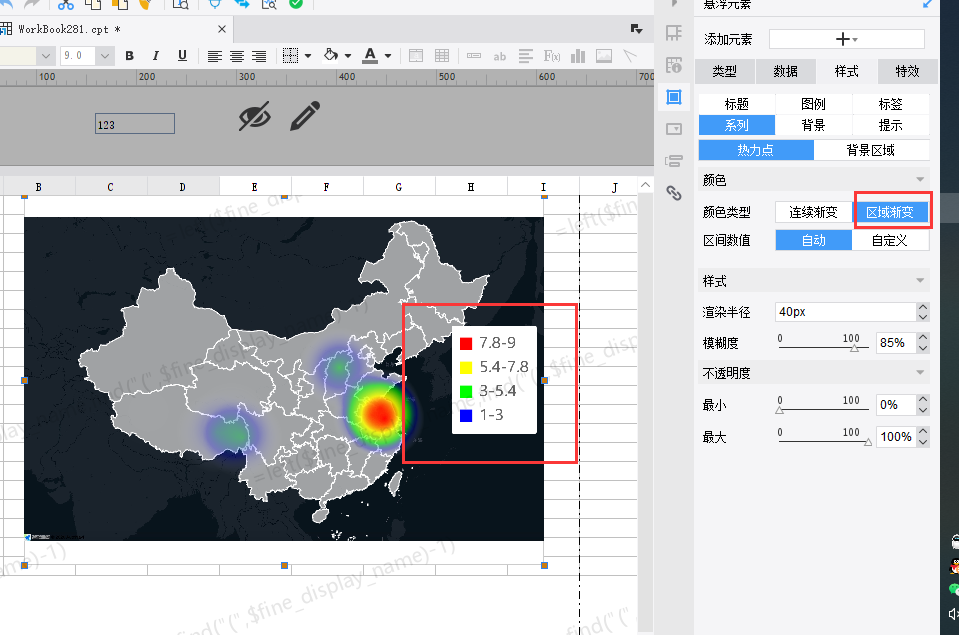Click the 123 parameter text box
This screenshot has height=635, width=959.
135,124
